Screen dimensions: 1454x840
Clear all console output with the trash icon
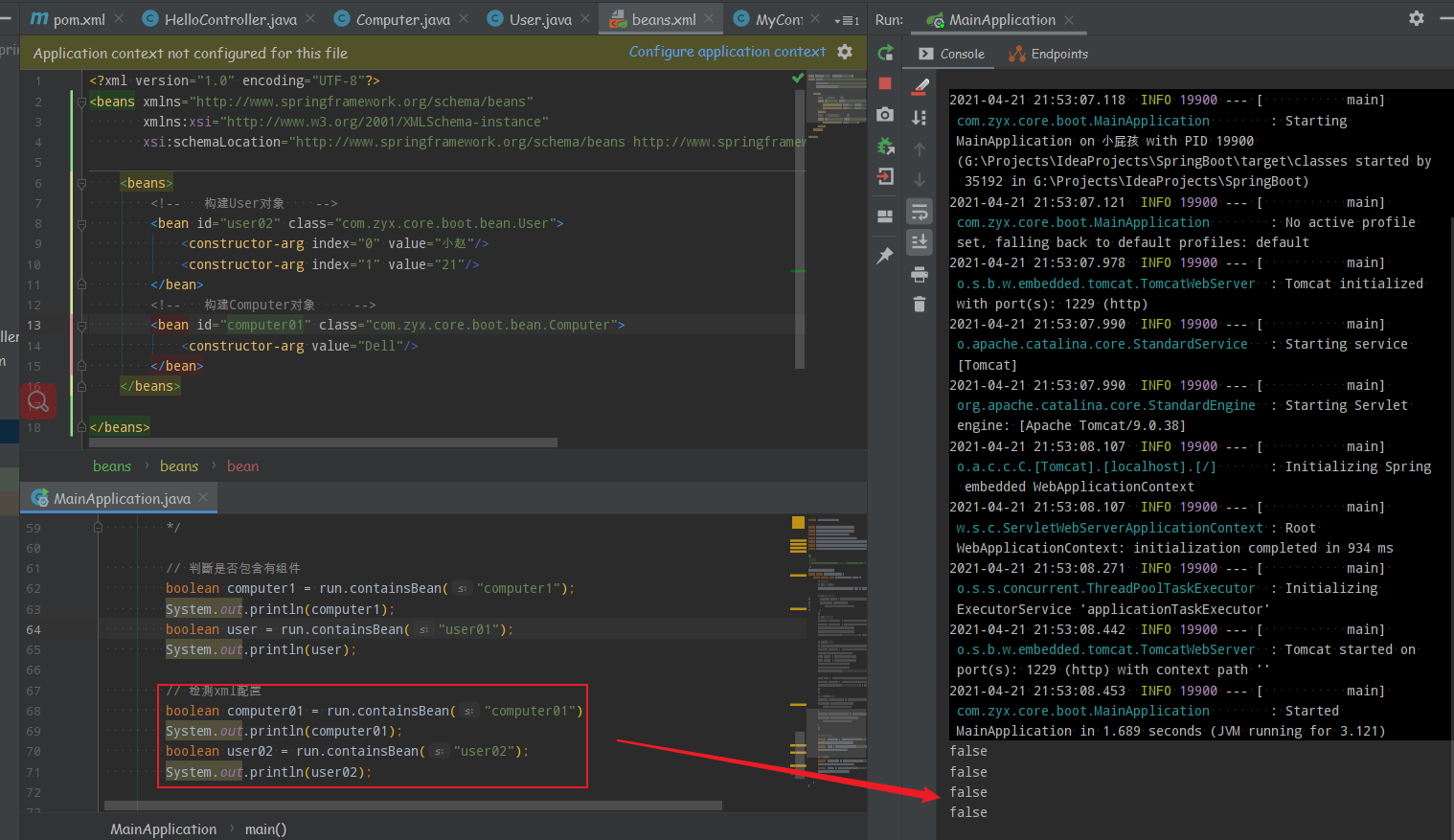click(920, 305)
